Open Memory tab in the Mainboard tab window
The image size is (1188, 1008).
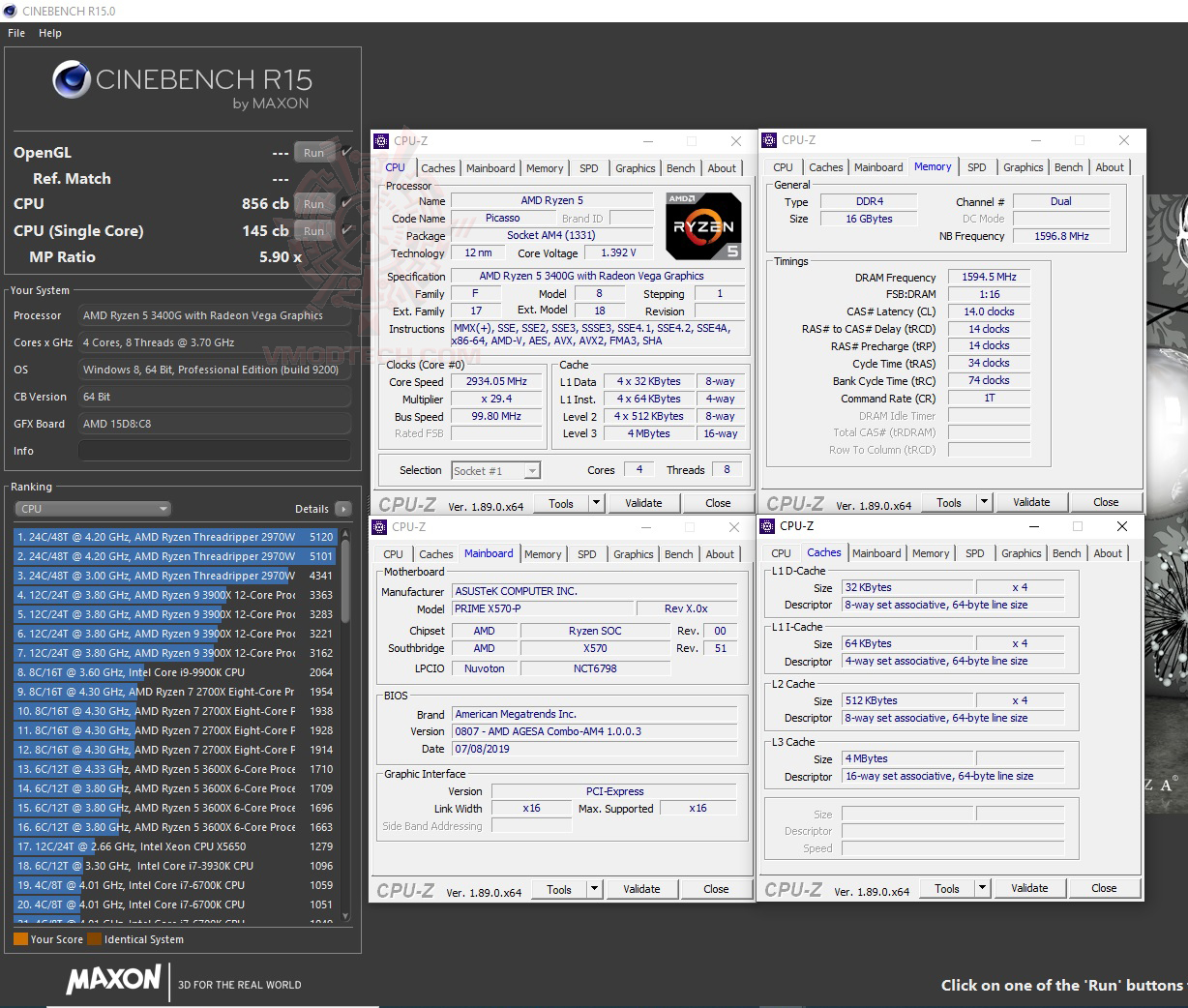(x=543, y=554)
